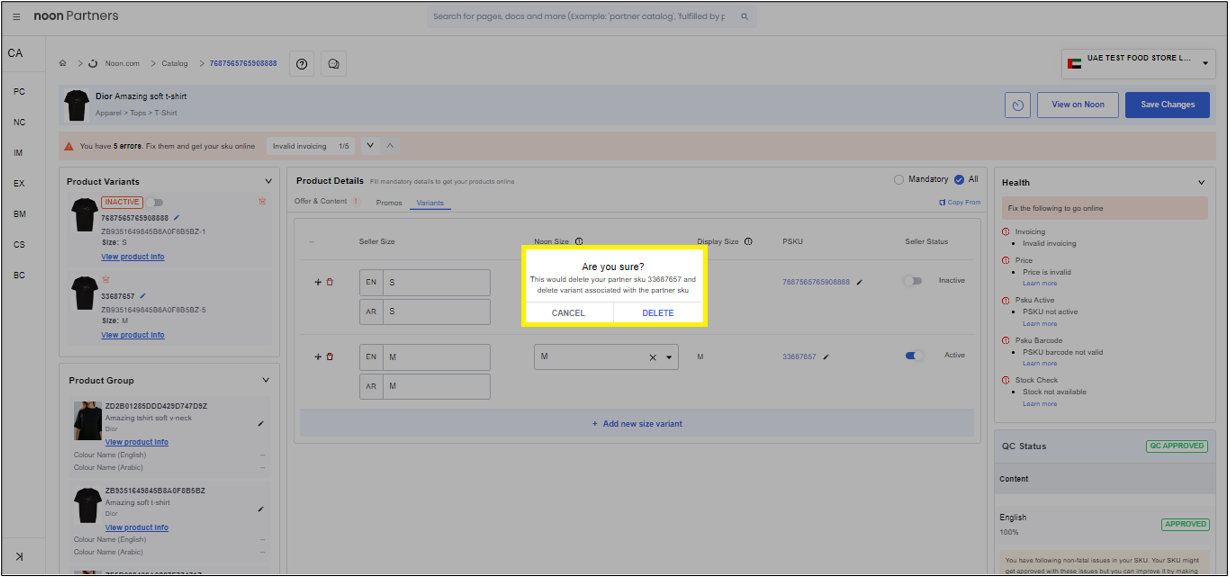Image resolution: width=1230 pixels, height=577 pixels.
Task: Open the chat support icon
Action: [333, 64]
